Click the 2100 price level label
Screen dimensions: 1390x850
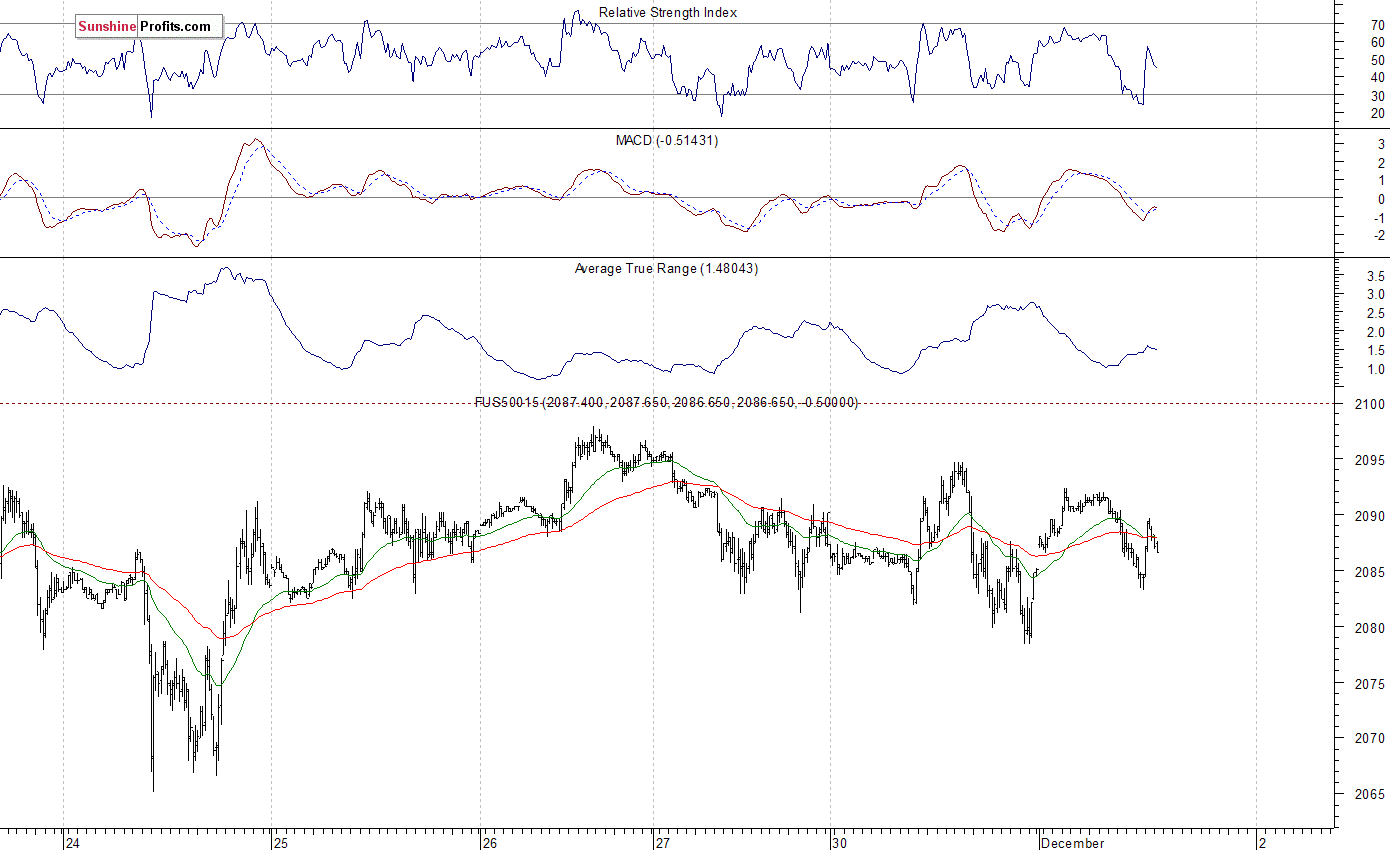click(x=1370, y=404)
